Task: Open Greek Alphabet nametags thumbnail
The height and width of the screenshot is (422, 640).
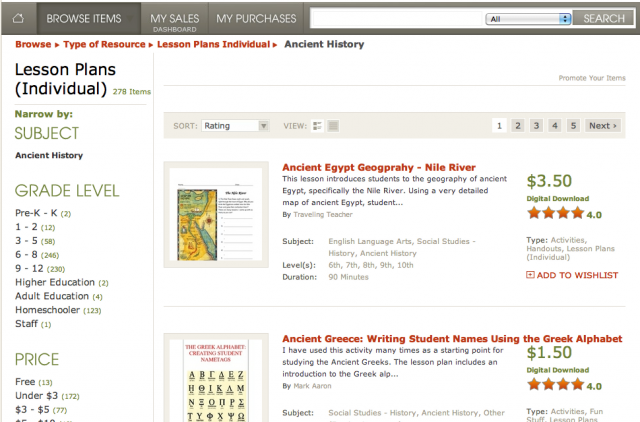Action: (216, 380)
